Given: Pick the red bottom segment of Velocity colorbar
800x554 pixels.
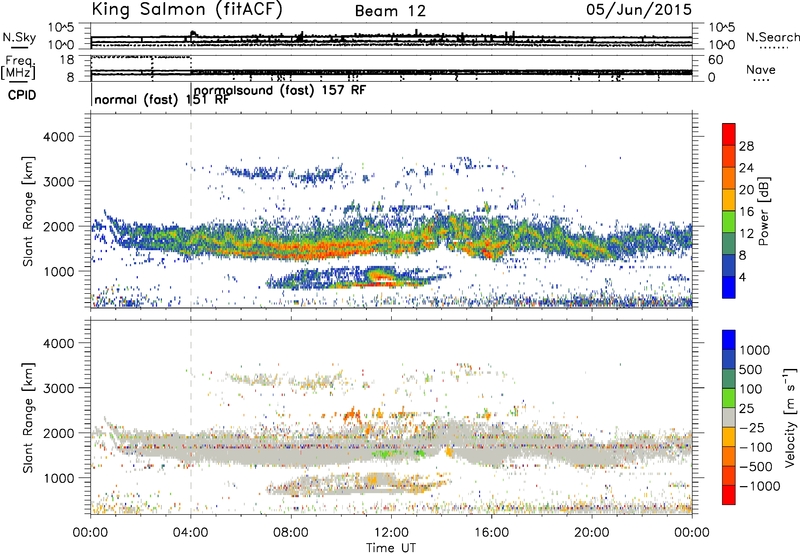Looking at the screenshot, I should [729, 495].
